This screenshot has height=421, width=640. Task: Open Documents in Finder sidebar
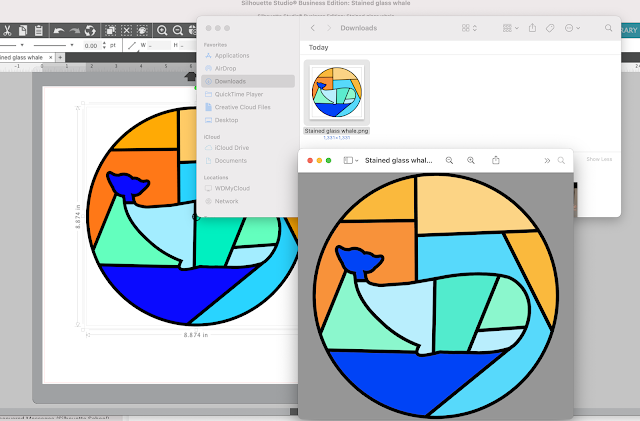pyautogui.click(x=248, y=161)
